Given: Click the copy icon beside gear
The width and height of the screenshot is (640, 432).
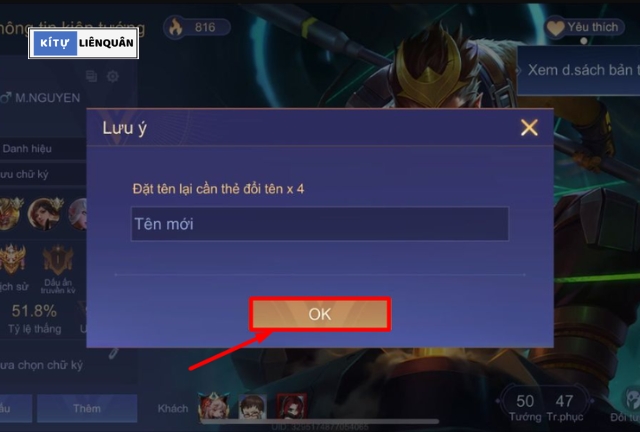Looking at the screenshot, I should tap(91, 76).
